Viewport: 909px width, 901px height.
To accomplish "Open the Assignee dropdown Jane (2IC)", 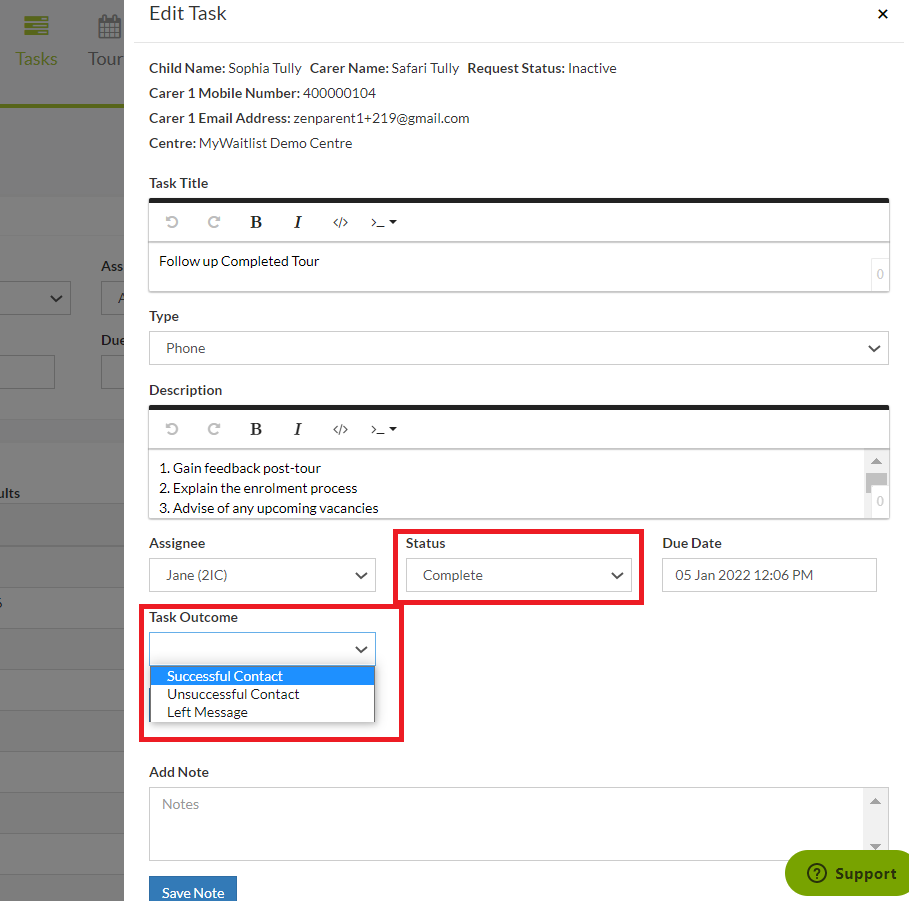I will coord(262,575).
